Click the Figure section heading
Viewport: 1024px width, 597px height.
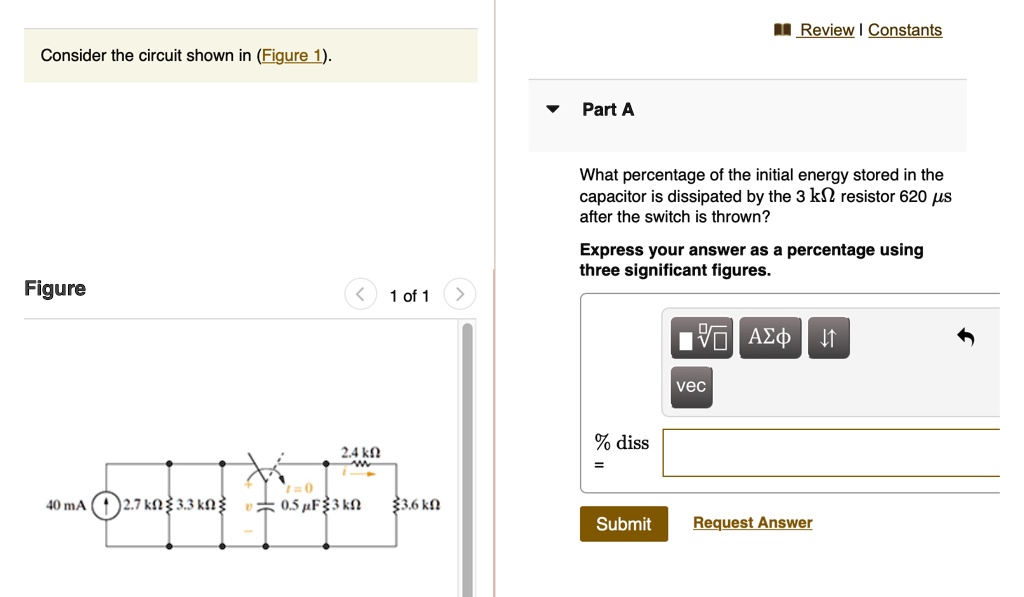(x=55, y=288)
